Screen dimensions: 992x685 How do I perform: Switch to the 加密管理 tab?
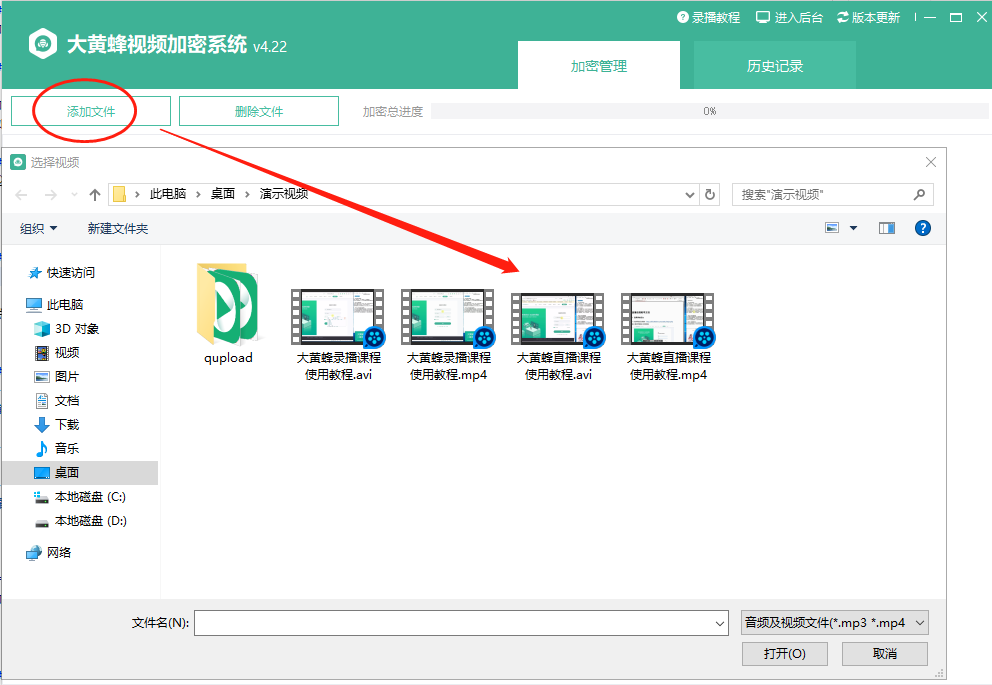598,66
